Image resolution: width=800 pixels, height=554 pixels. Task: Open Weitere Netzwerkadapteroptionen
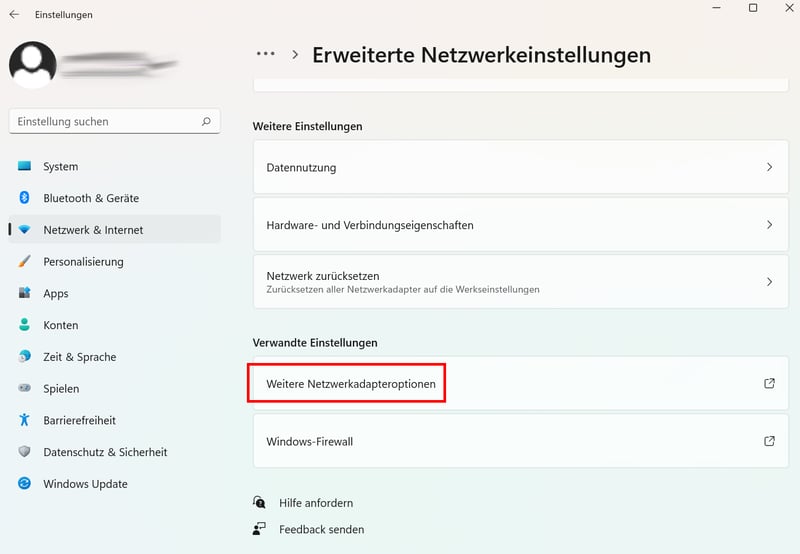tap(351, 384)
